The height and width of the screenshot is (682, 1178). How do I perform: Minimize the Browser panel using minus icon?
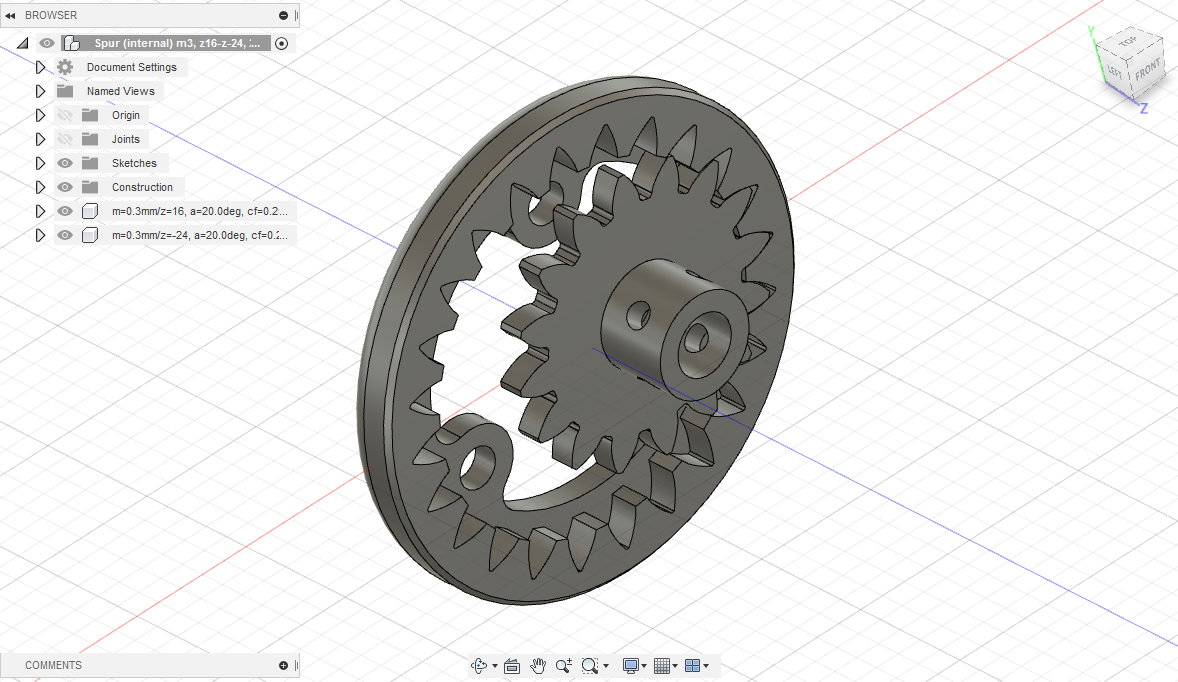coord(283,15)
